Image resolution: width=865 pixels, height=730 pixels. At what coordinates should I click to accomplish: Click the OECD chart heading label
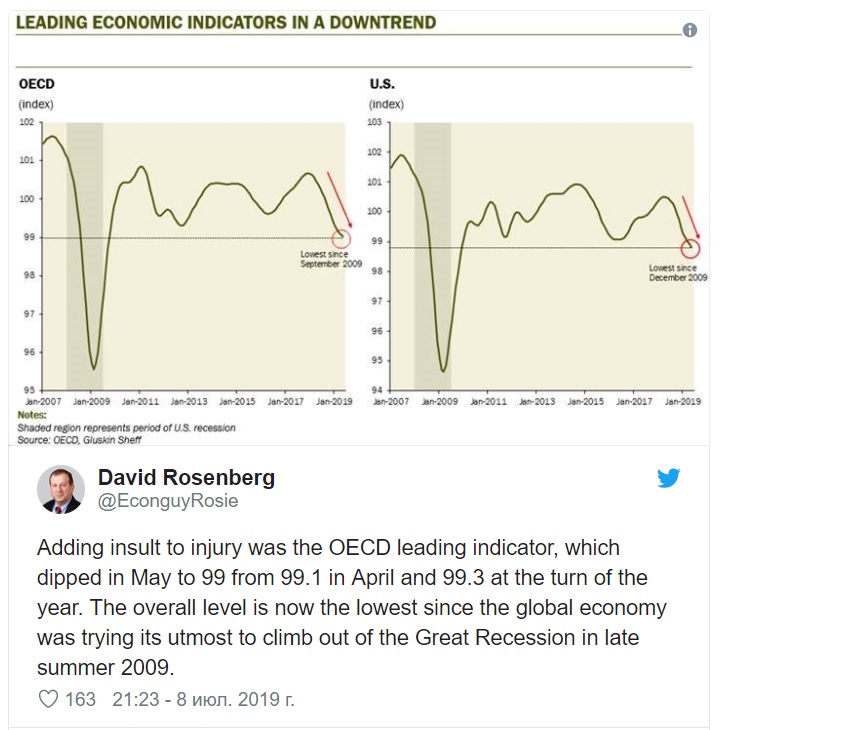pyautogui.click(x=36, y=84)
